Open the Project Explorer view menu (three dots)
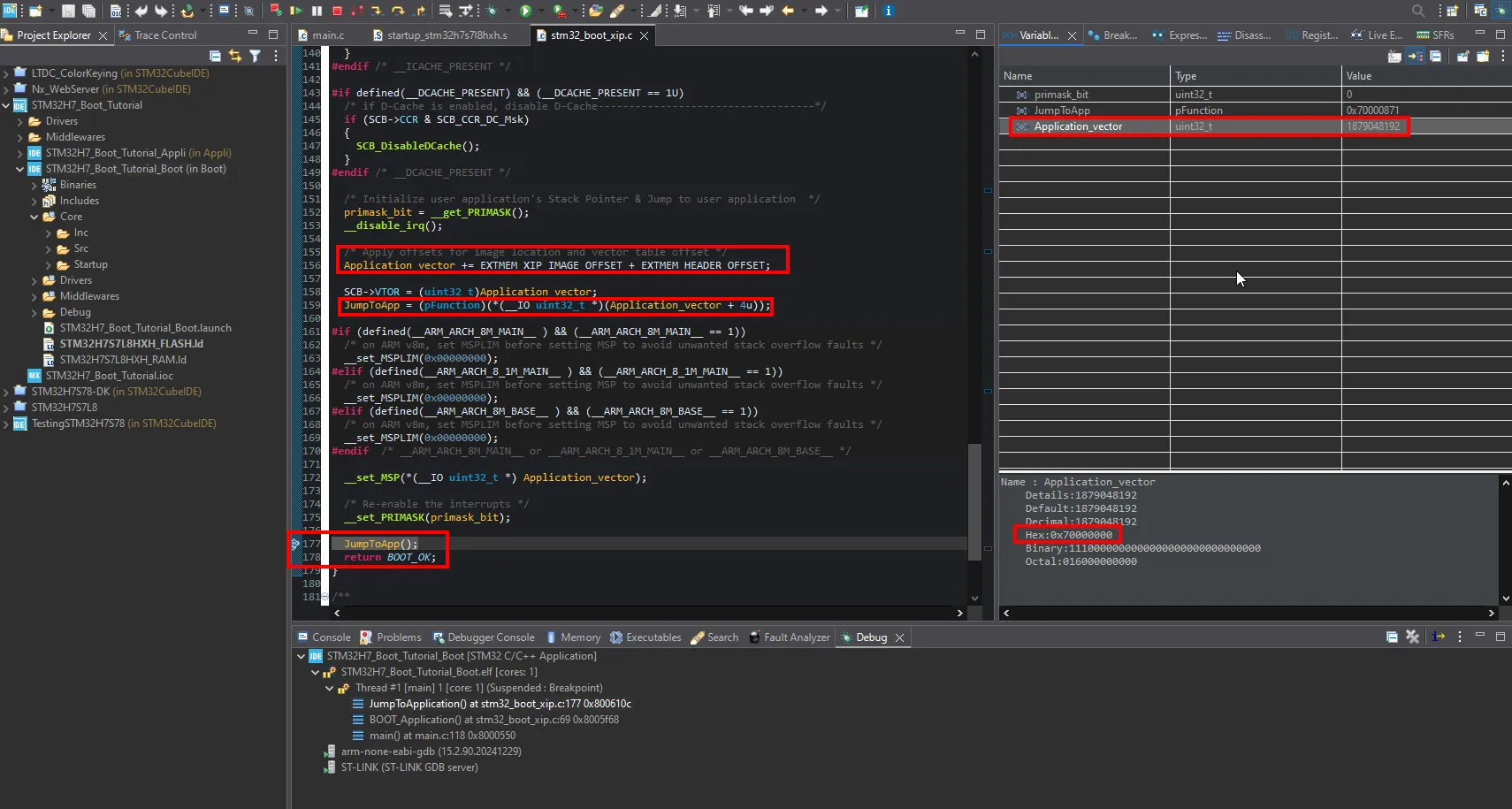The height and width of the screenshot is (809, 1512). [x=276, y=56]
